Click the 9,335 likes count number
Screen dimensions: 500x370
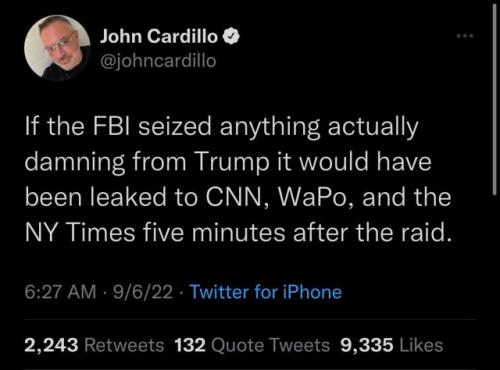367,345
